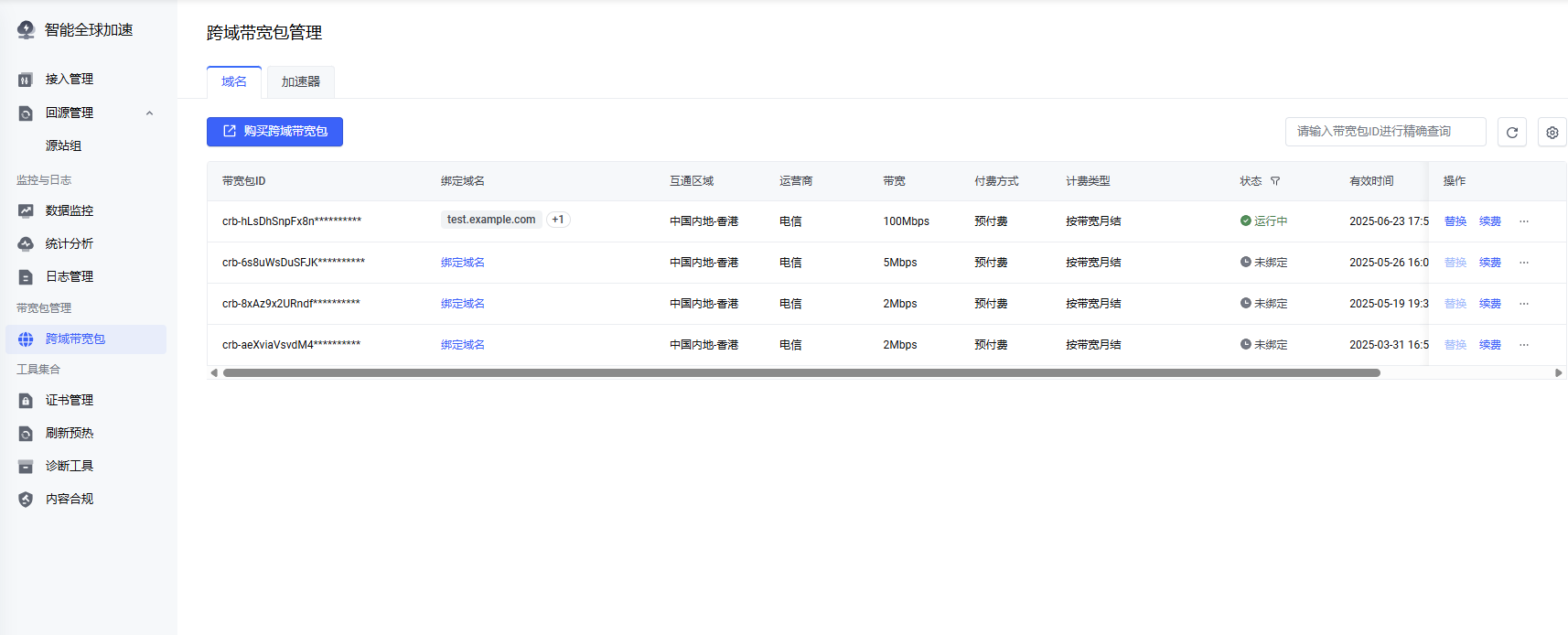
Task: Click the horizontal scrollbar under the table
Action: (800, 372)
